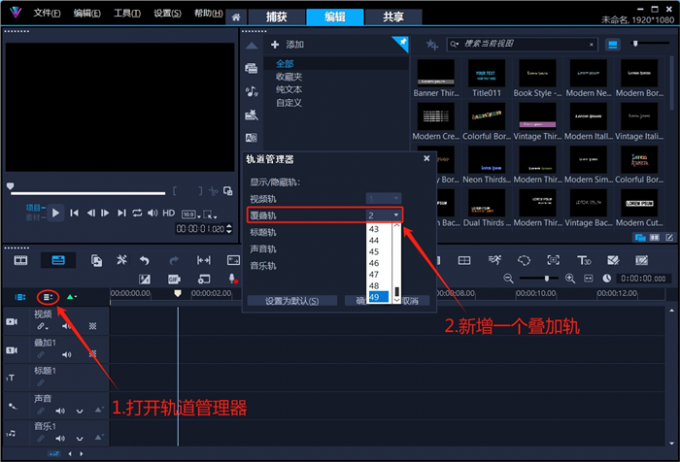Switch to the 捕获 tab

point(276,17)
